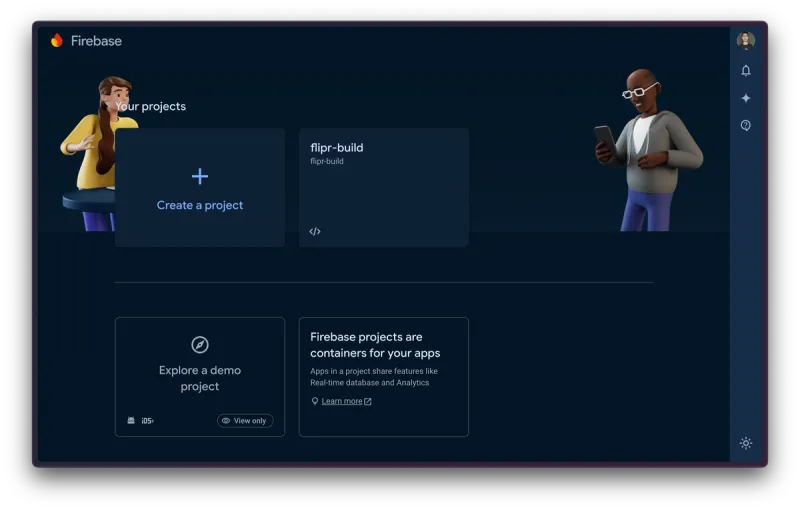
Task: Click the web app code icon on flipr-build
Action: point(315,232)
